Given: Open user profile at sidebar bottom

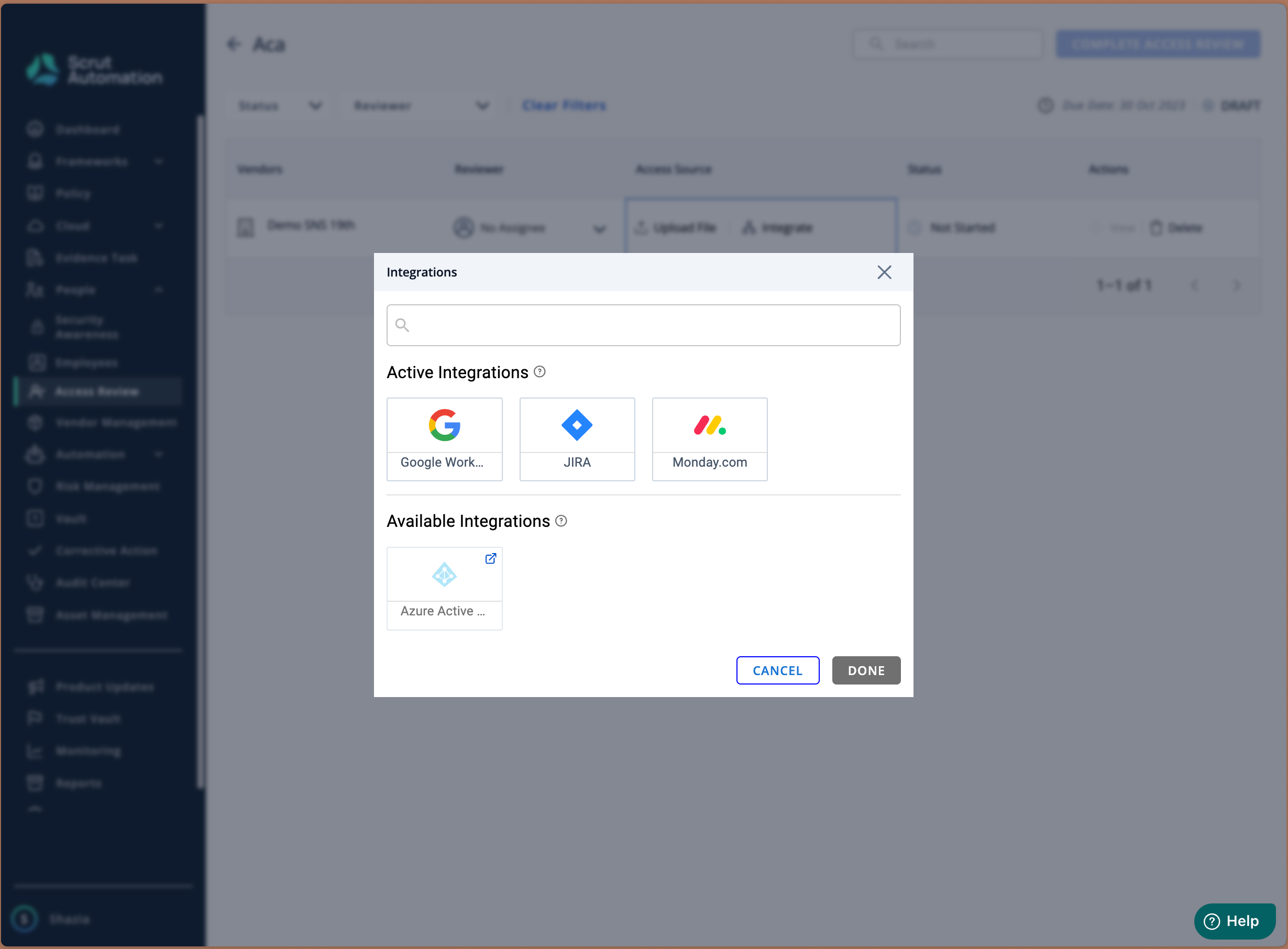Looking at the screenshot, I should point(52,919).
